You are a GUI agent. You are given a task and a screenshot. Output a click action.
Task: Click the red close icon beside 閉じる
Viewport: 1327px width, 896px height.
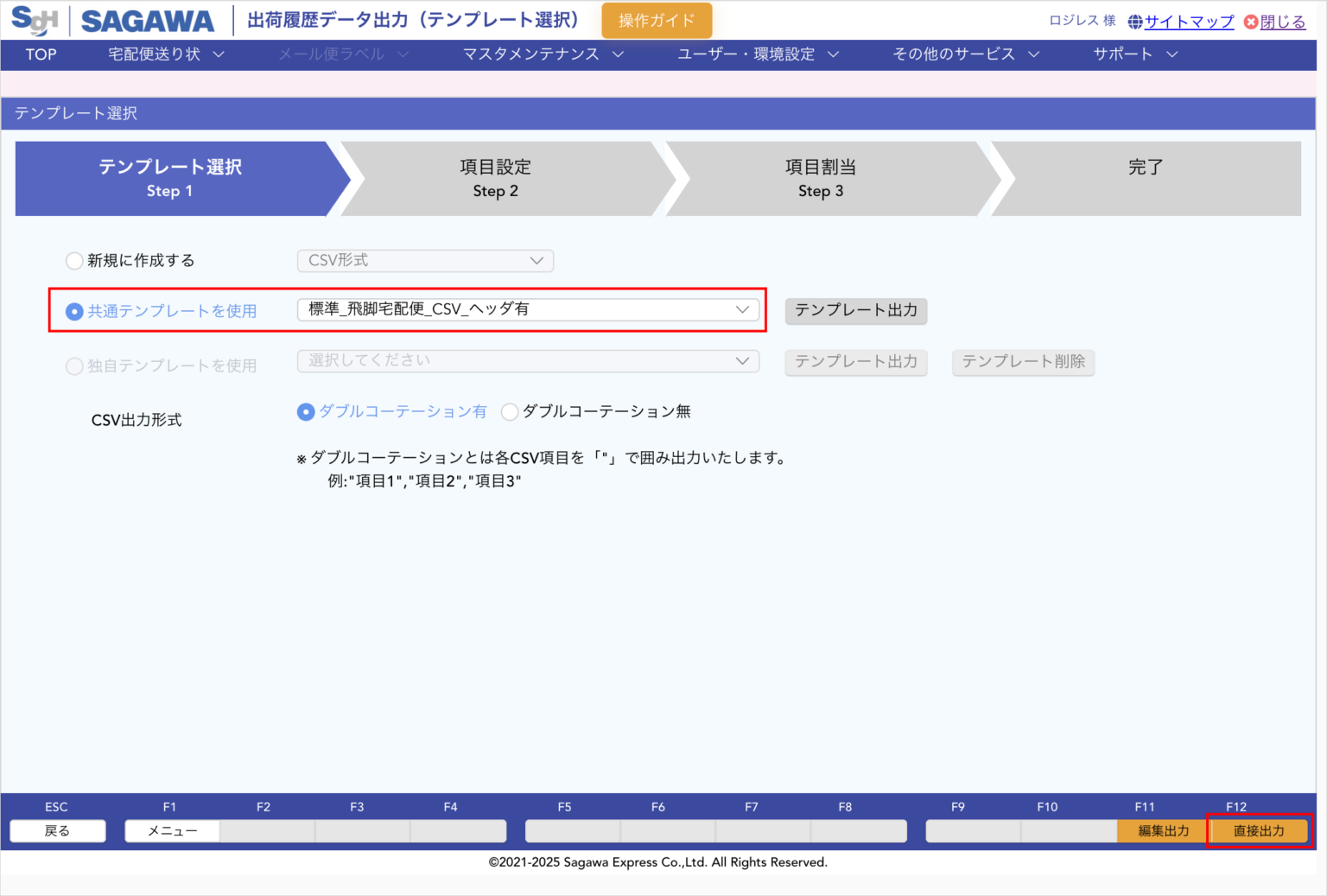click(x=1252, y=22)
